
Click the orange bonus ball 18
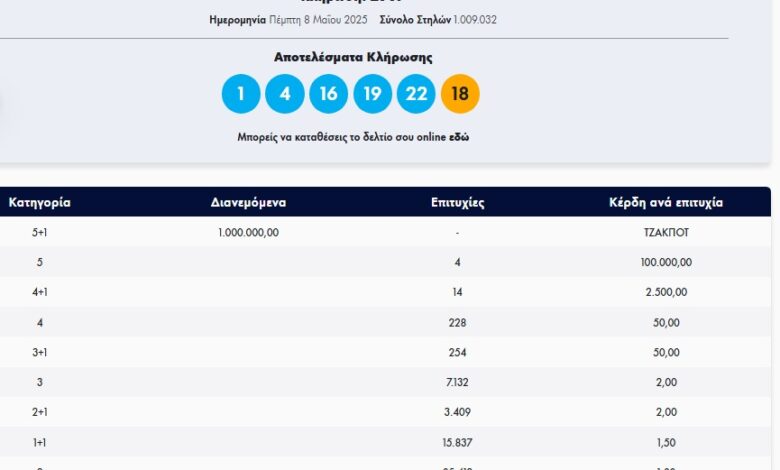coord(460,94)
